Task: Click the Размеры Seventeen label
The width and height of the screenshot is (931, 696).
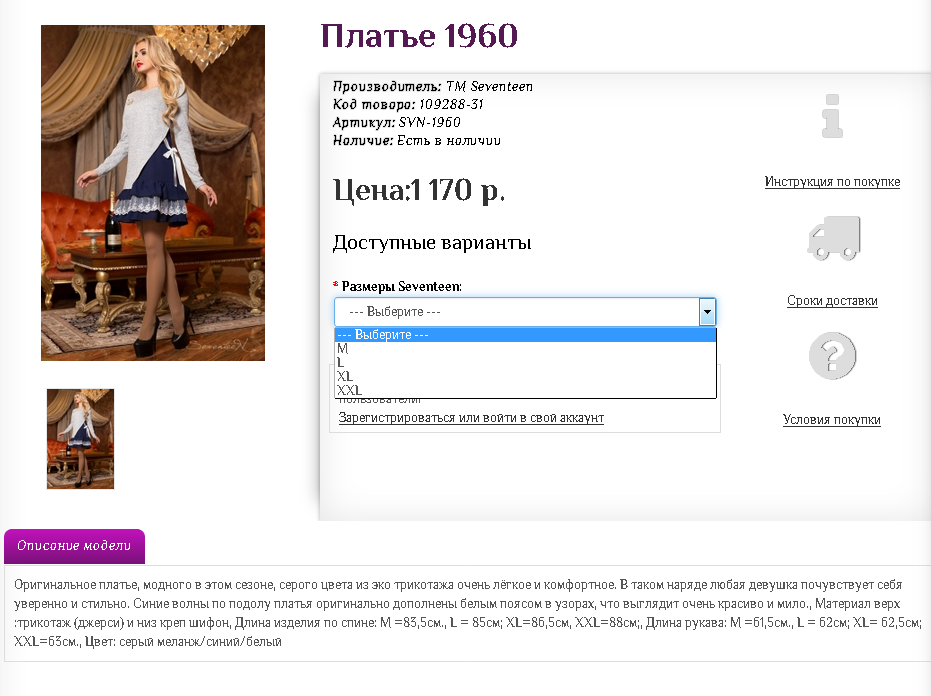Action: point(401,286)
